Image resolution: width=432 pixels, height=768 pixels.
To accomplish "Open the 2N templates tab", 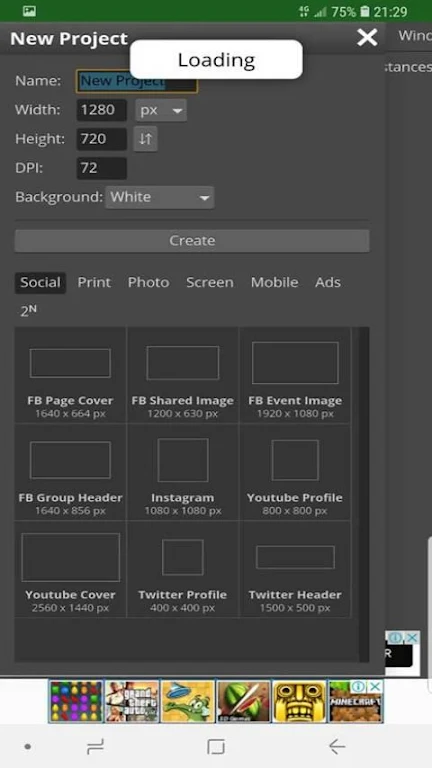I will (28, 311).
